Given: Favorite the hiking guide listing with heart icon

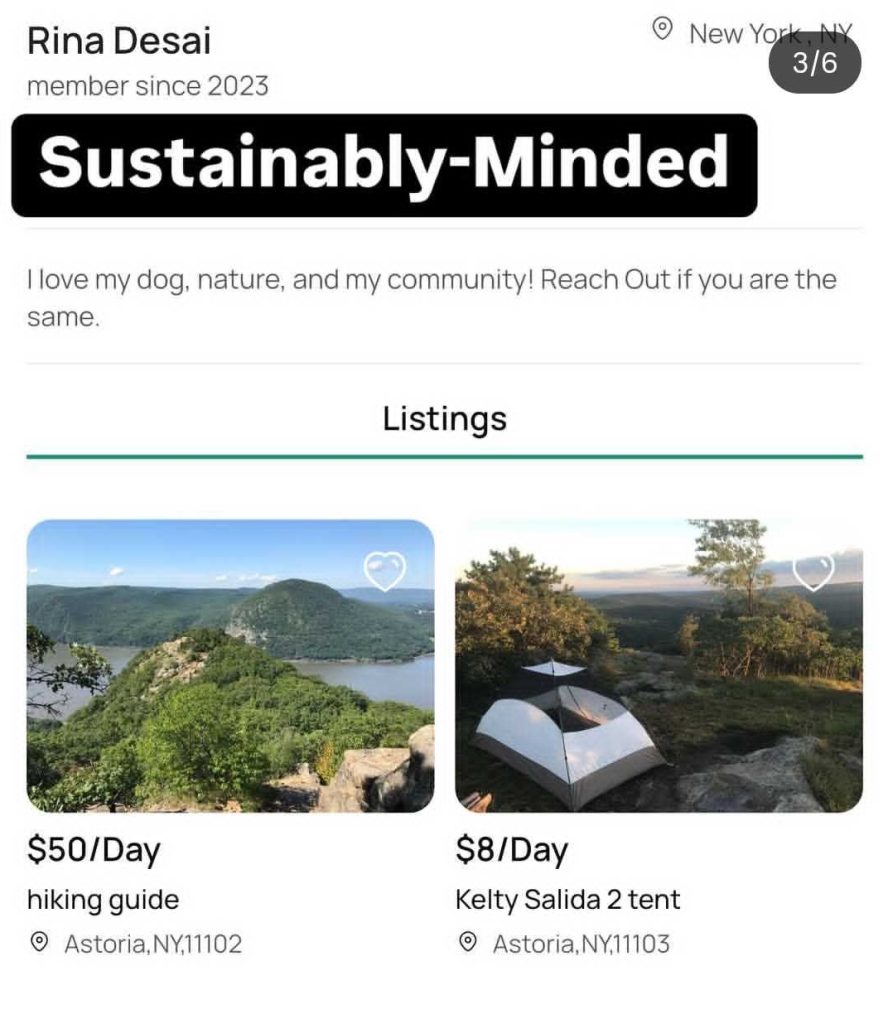Looking at the screenshot, I should click(385, 571).
